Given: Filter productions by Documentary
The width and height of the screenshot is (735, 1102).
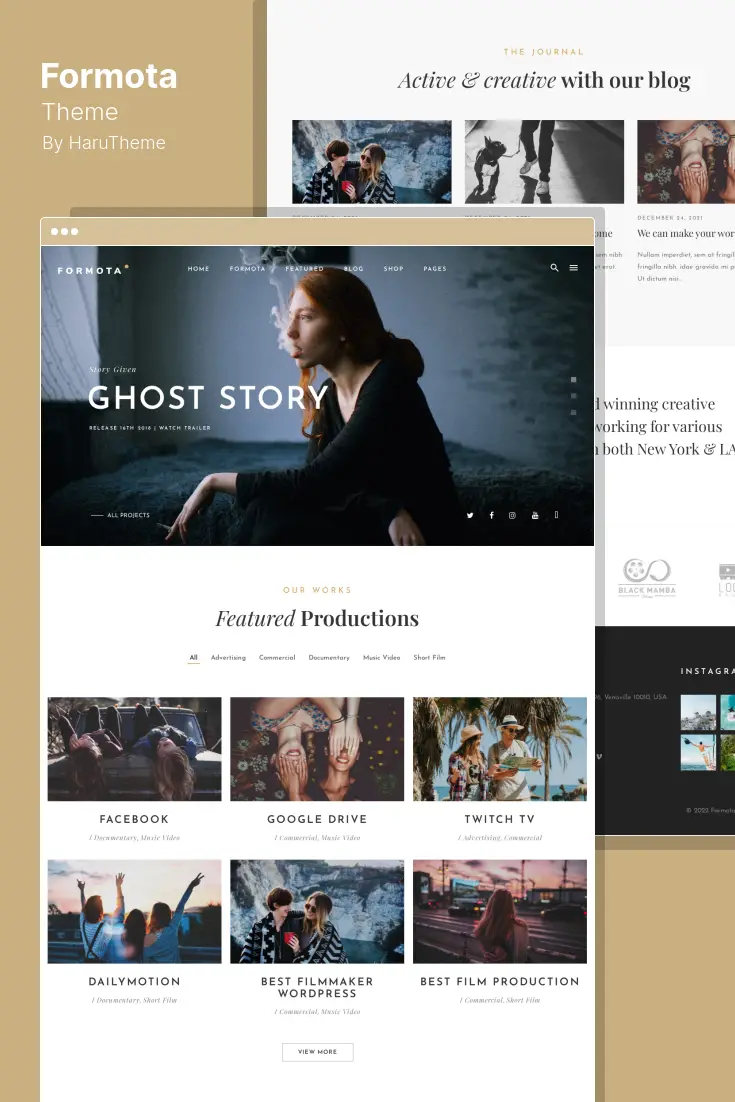Looking at the screenshot, I should (x=329, y=658).
